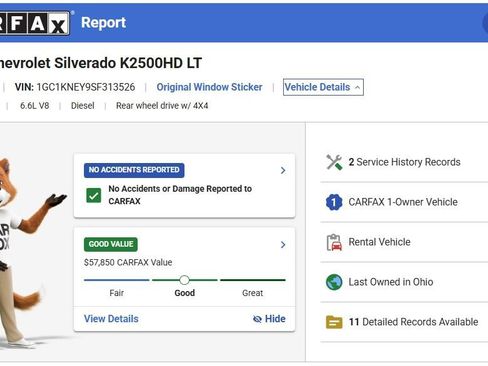Open 2 Service History Records row
The image size is (488, 366).
(404, 162)
